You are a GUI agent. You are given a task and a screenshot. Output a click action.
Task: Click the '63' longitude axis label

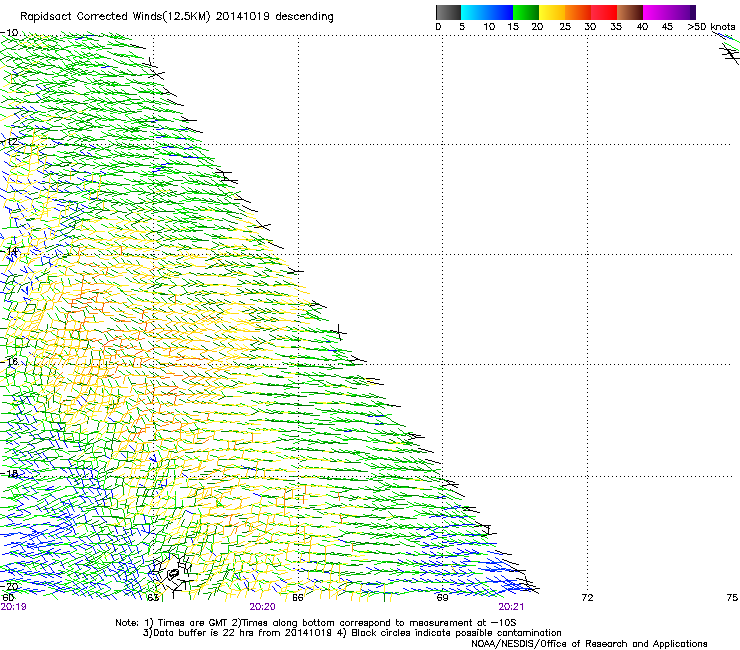[153, 598]
